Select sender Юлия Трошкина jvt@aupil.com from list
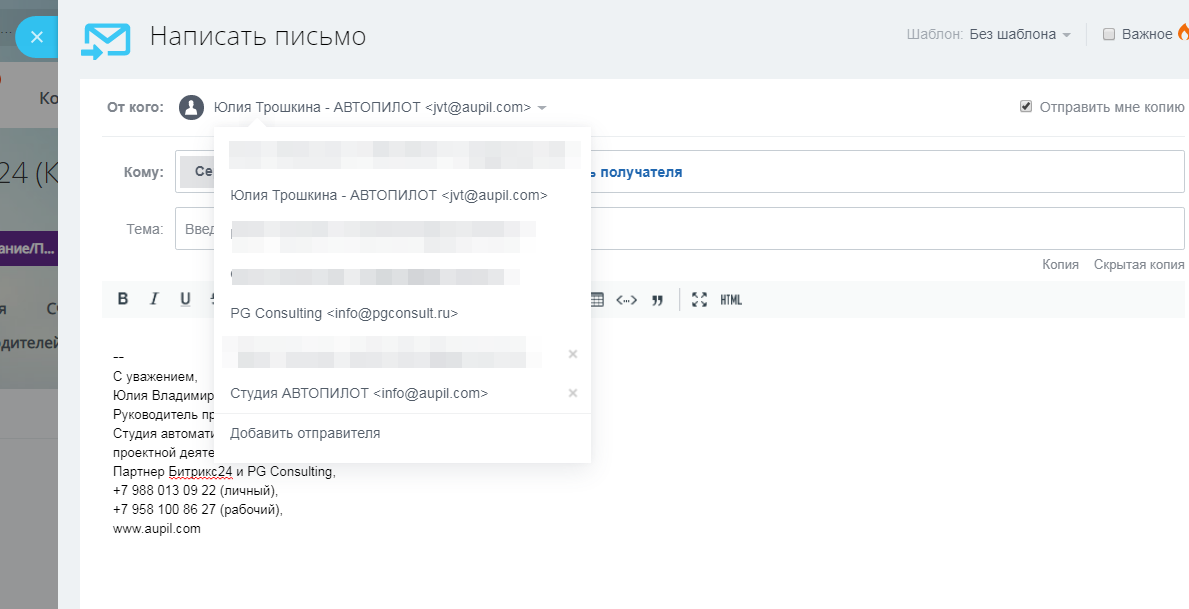The width and height of the screenshot is (1189, 609). tap(388, 195)
